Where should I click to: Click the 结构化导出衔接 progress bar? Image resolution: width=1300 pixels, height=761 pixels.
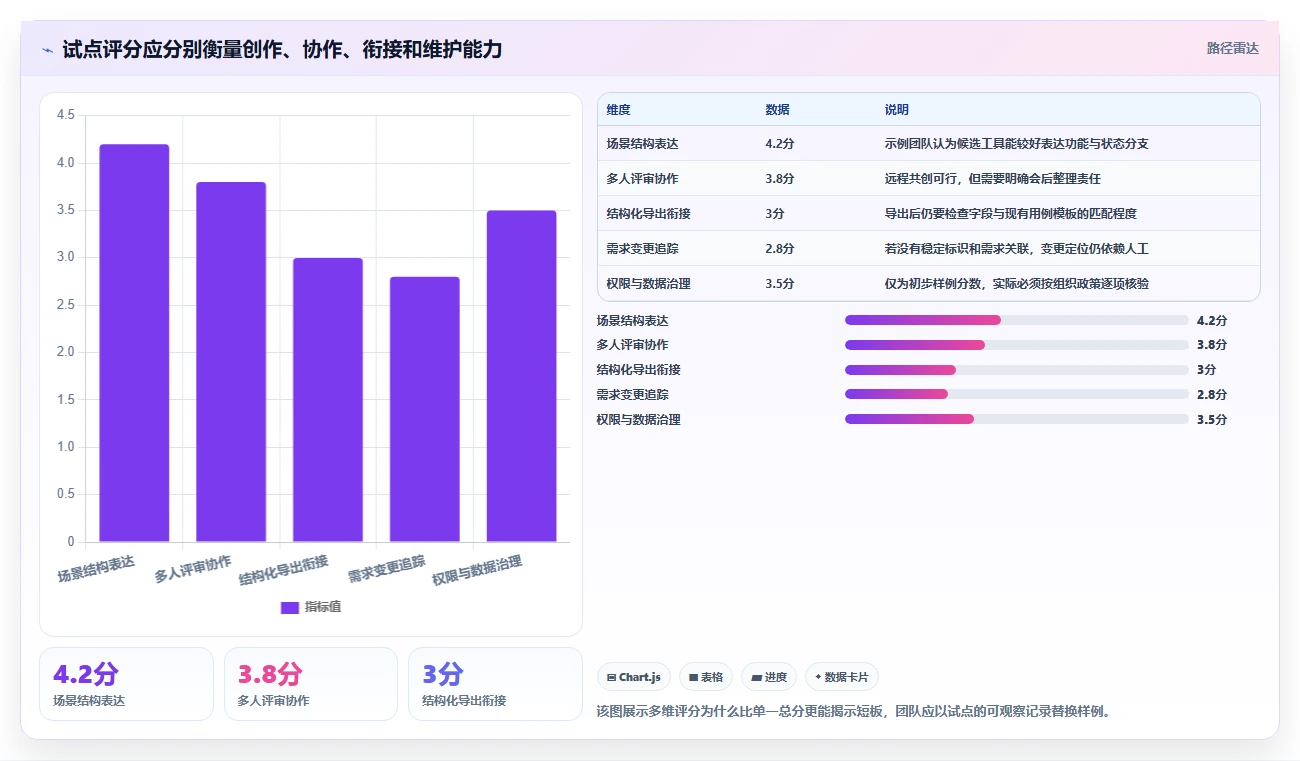[1017, 370]
